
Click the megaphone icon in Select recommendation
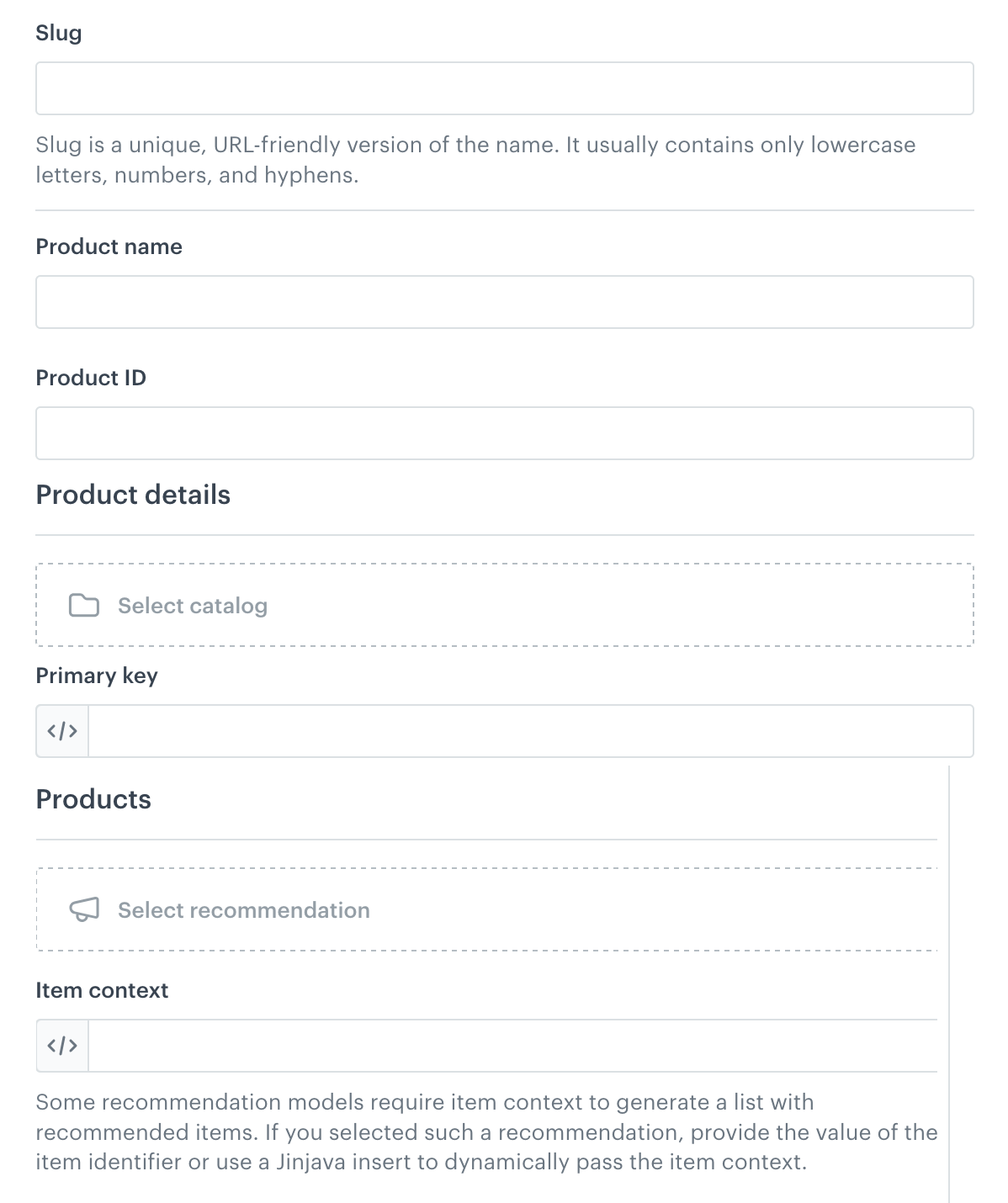click(x=84, y=909)
